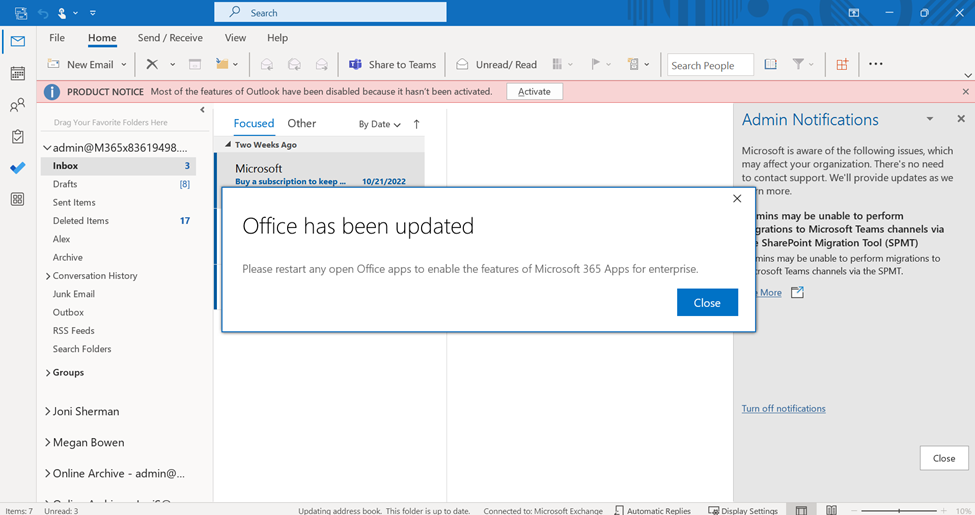Open the Tasks clipboard icon in the sidebar
975x515 pixels.
[18, 136]
